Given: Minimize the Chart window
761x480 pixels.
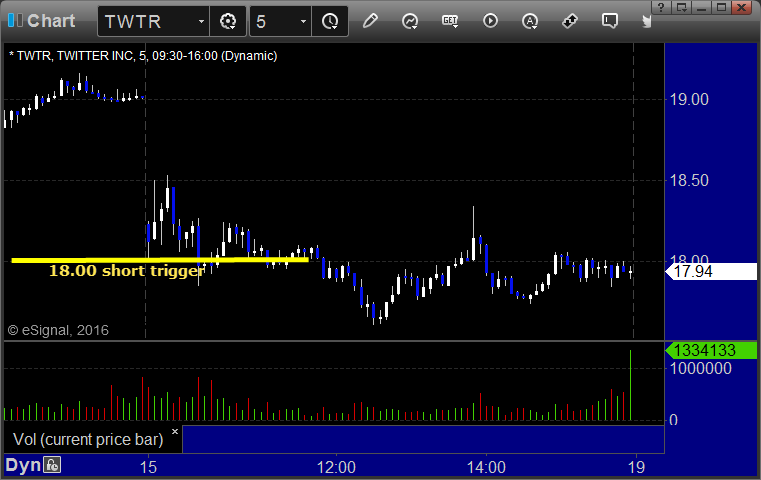Looking at the screenshot, I should click(x=701, y=7).
